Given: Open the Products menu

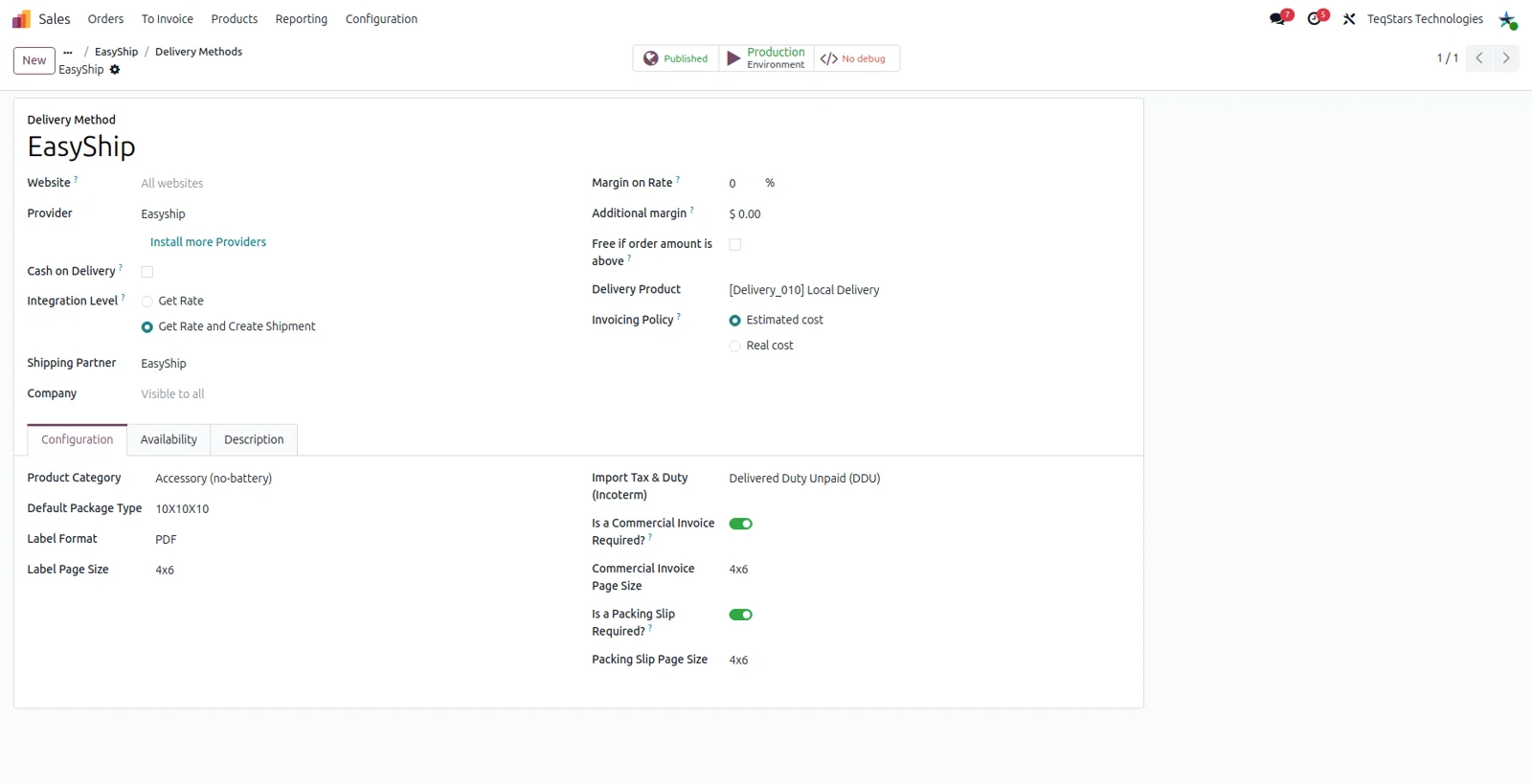Looking at the screenshot, I should (x=235, y=19).
